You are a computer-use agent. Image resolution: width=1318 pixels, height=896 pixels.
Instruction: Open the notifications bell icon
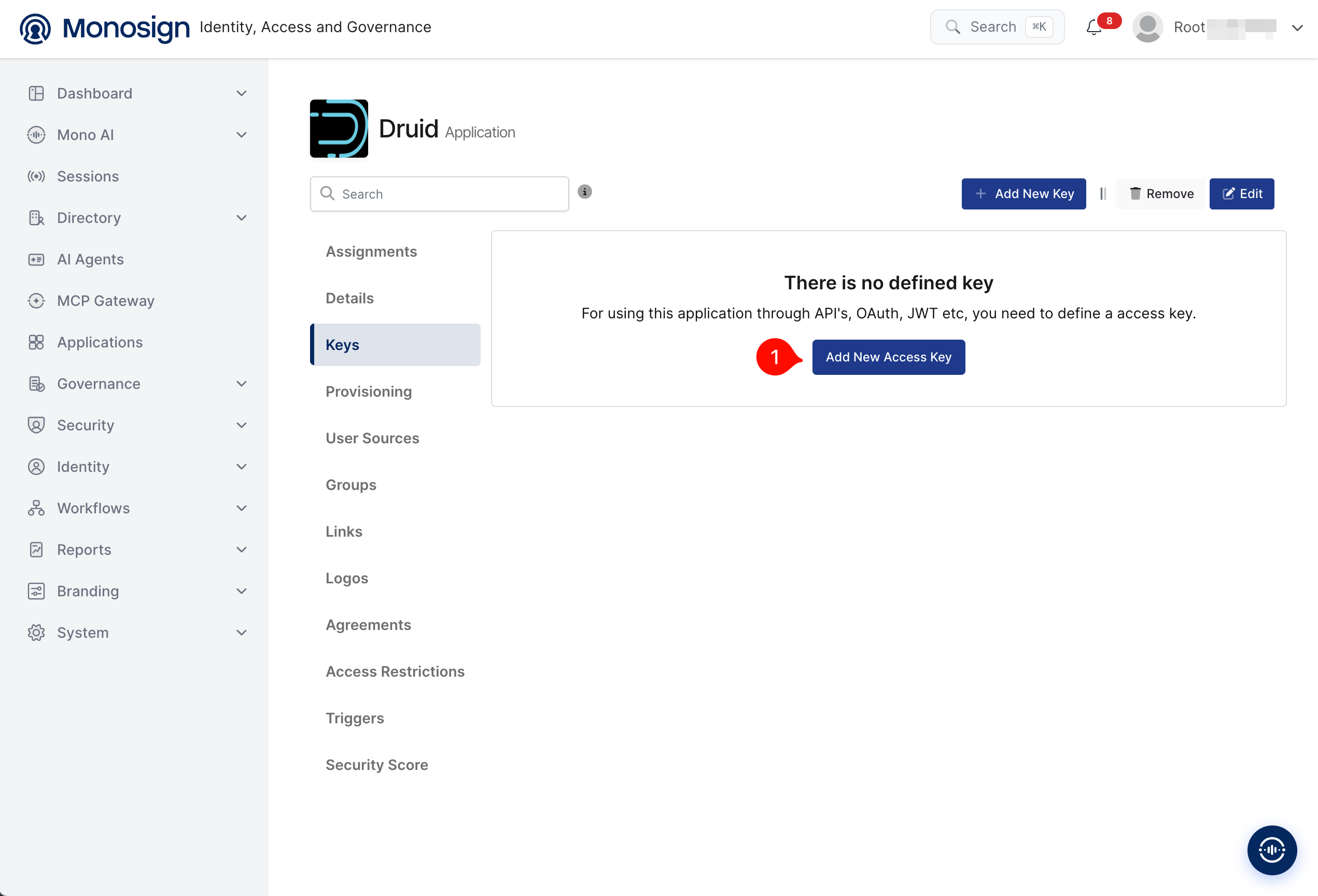(x=1094, y=27)
